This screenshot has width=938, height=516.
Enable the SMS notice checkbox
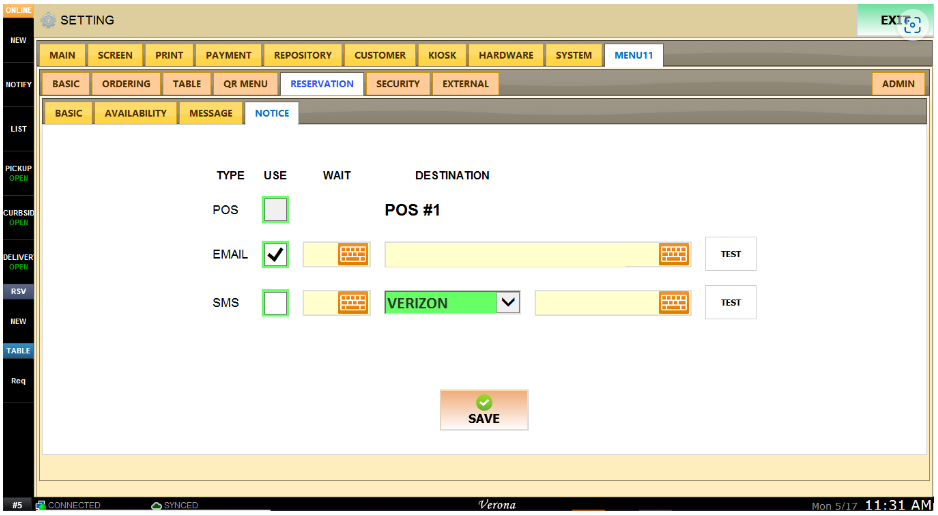click(276, 303)
